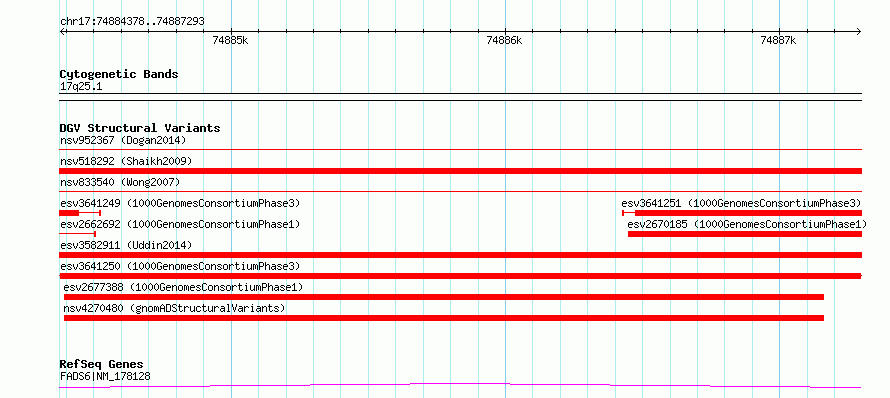Open variant nsv833540 (Wong2007) label

click(120, 182)
